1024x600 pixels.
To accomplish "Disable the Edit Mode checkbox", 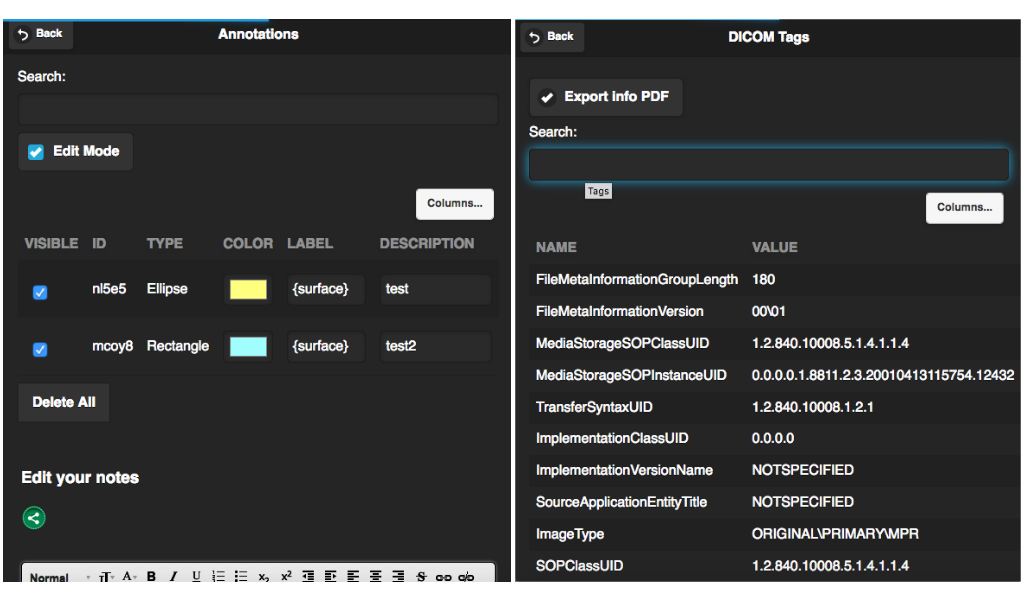I will [x=36, y=152].
